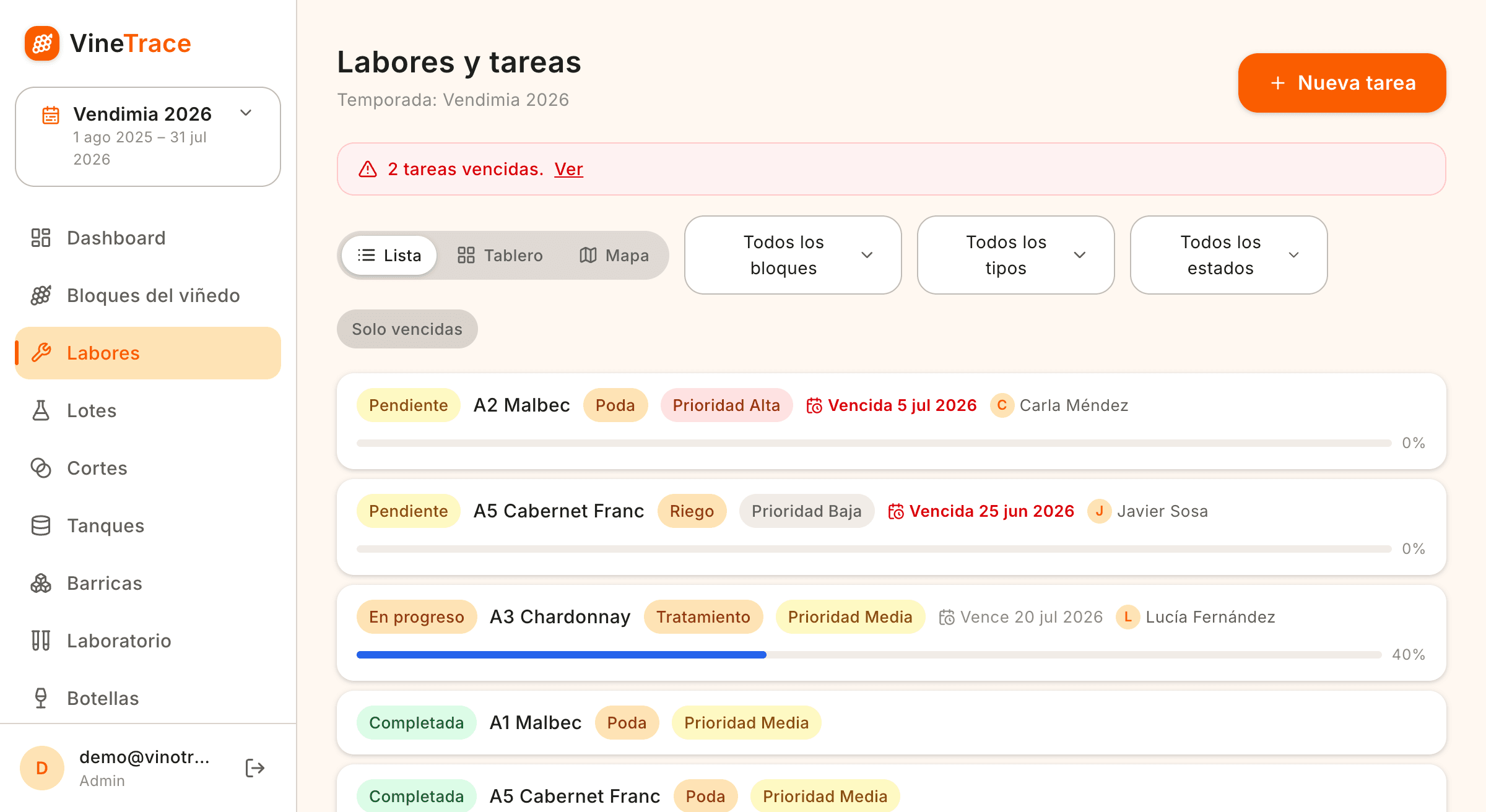Click Carla Méndez's avatar badge
The width and height of the screenshot is (1486, 812).
pos(1002,405)
